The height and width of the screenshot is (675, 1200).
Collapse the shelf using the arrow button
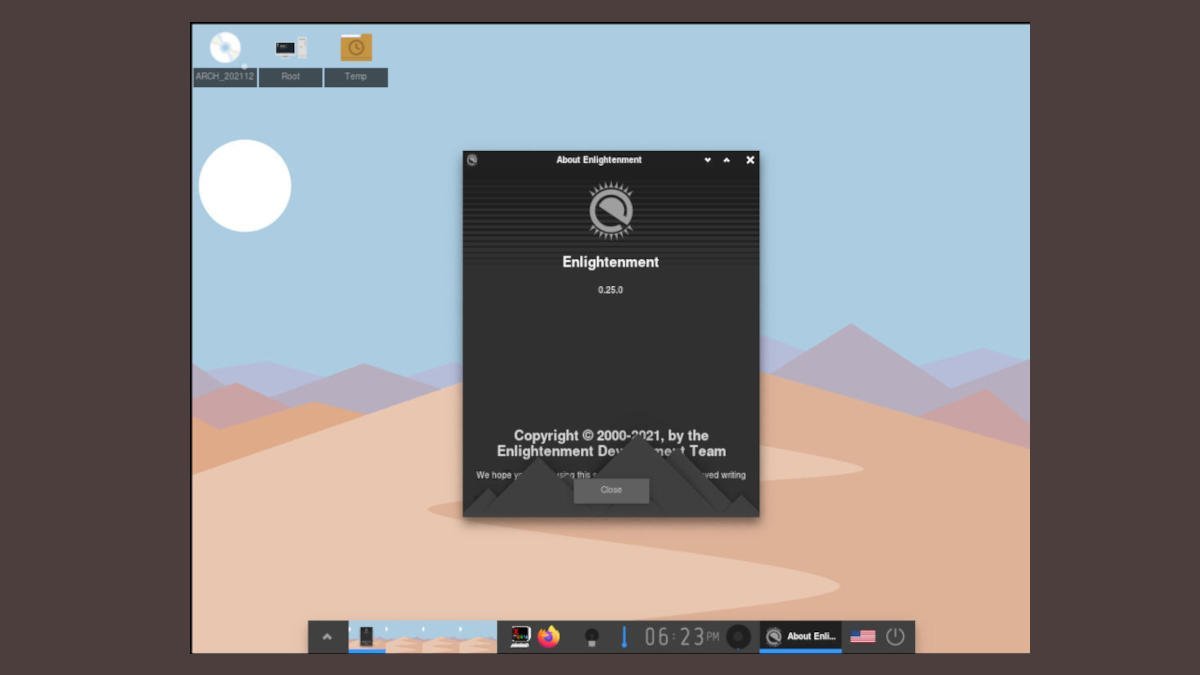[x=329, y=634]
